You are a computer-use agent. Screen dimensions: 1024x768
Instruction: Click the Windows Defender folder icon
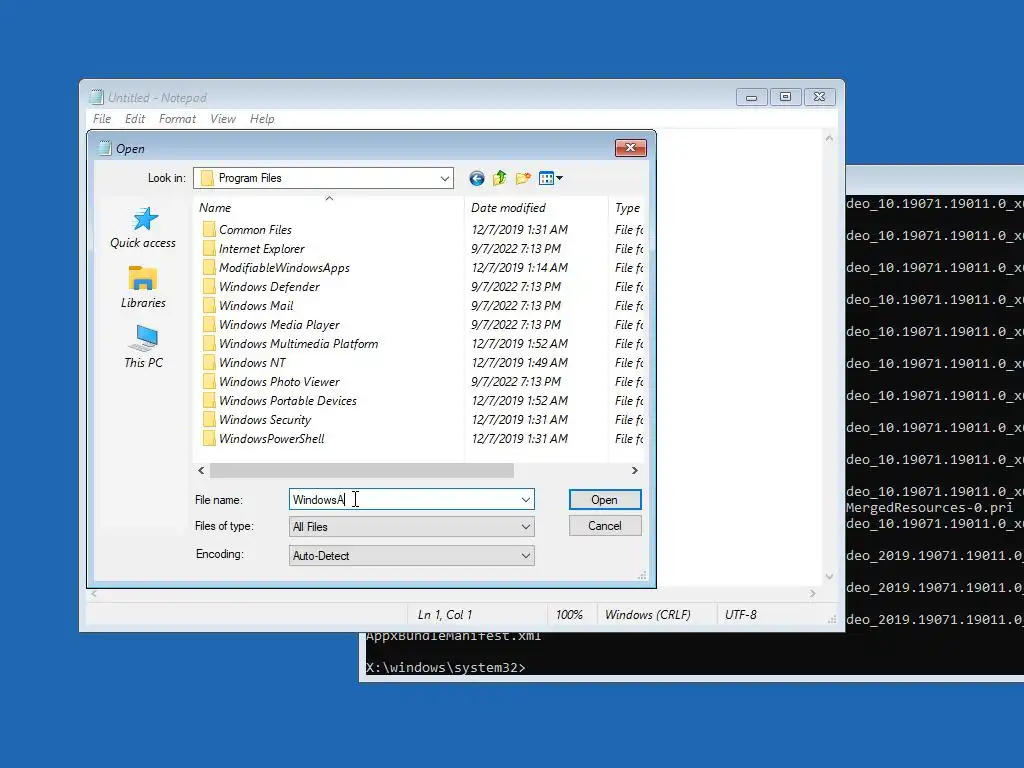click(x=209, y=286)
